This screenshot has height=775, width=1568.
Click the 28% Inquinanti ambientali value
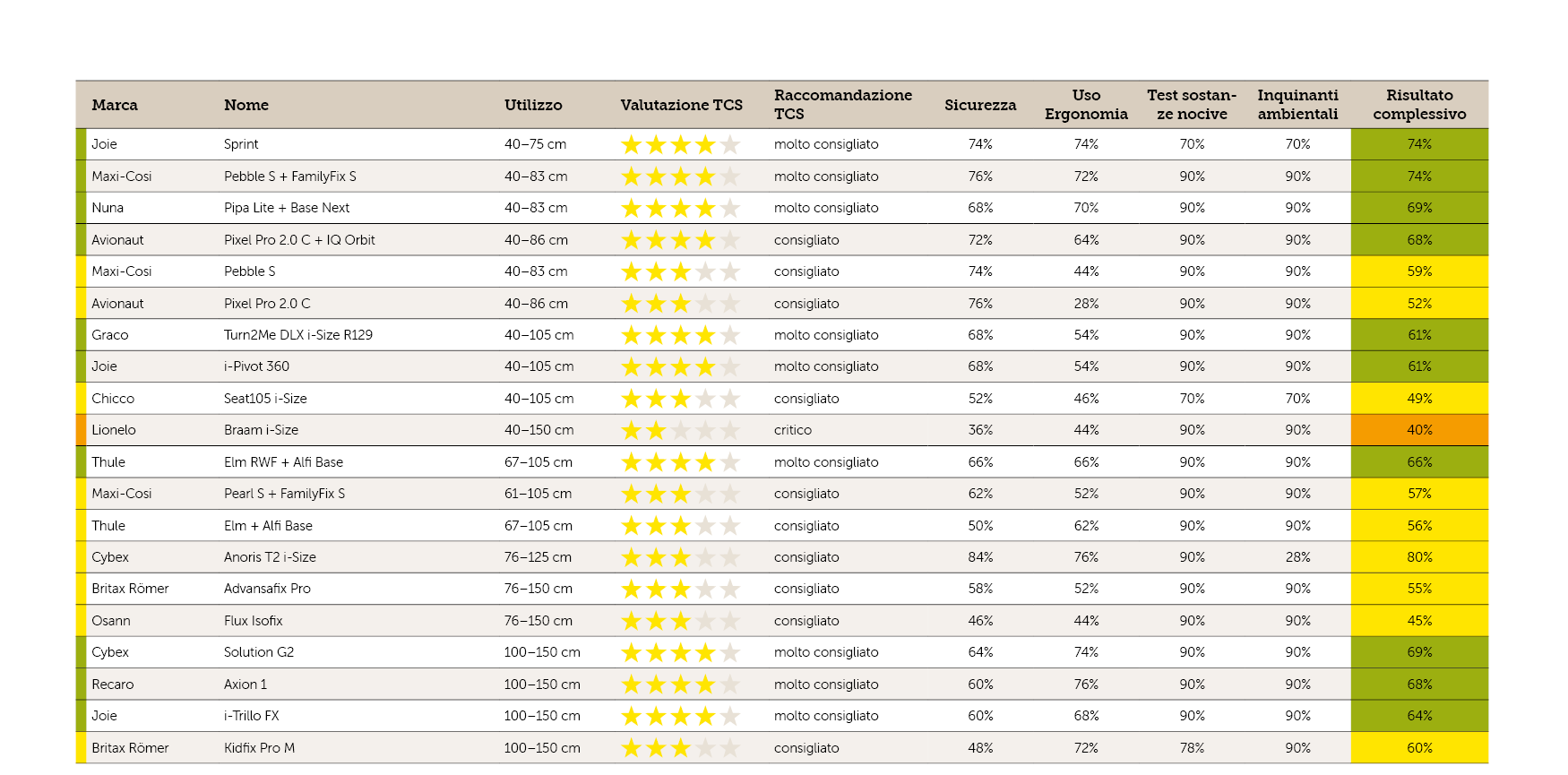click(x=1297, y=557)
